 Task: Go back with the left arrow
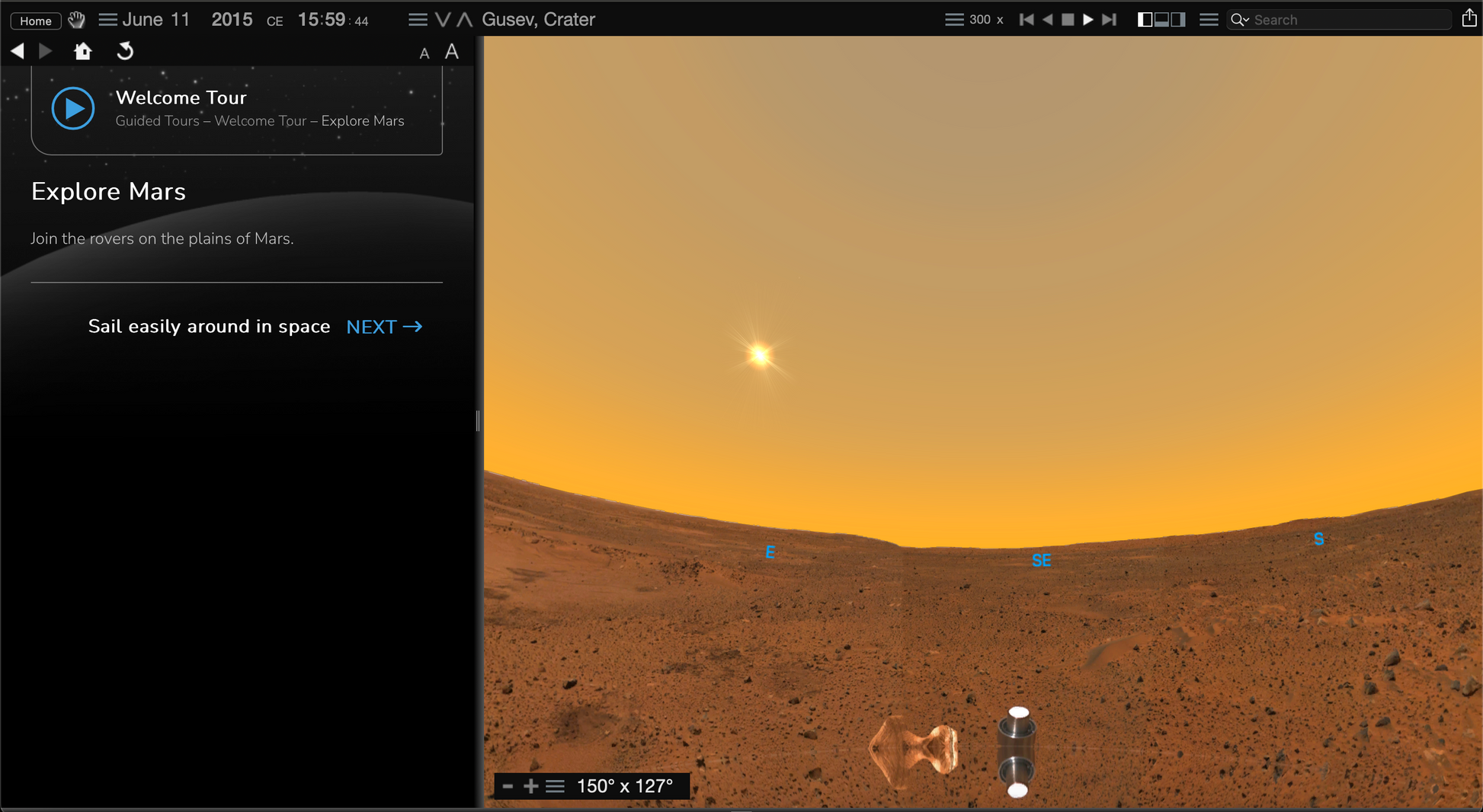click(18, 51)
